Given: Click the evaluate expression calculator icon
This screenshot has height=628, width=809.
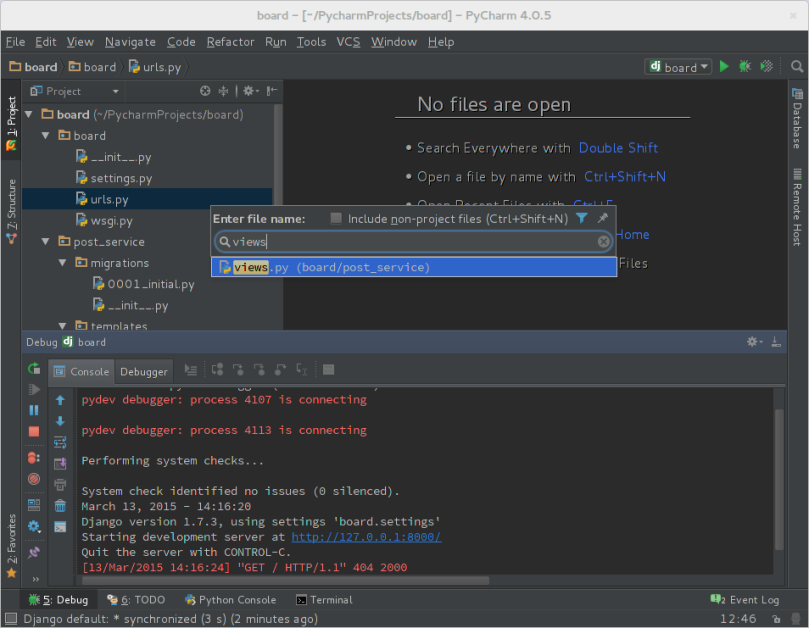Looking at the screenshot, I should point(328,369).
